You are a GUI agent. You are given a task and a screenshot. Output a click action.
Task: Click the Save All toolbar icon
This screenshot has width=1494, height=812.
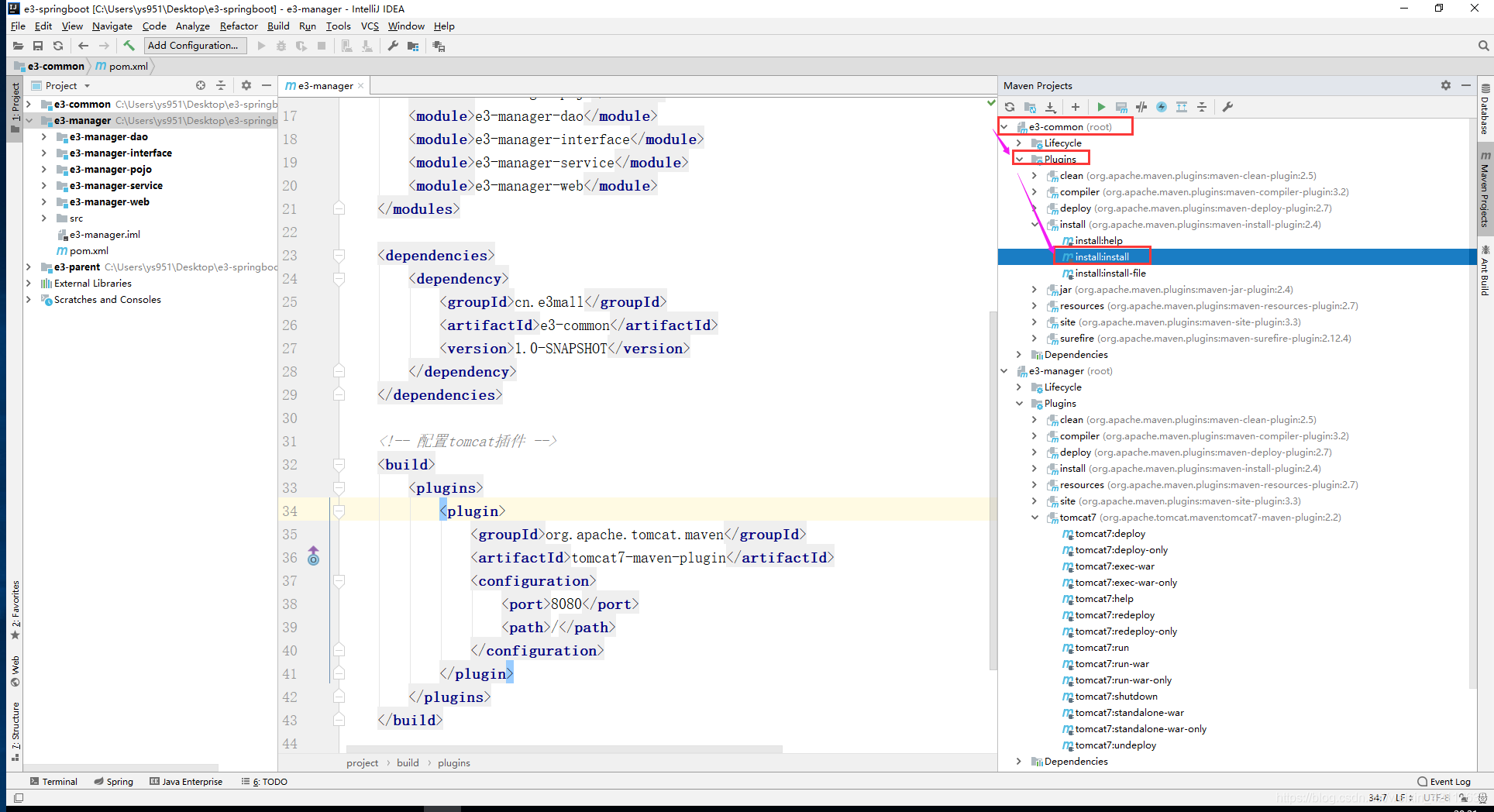click(38, 46)
